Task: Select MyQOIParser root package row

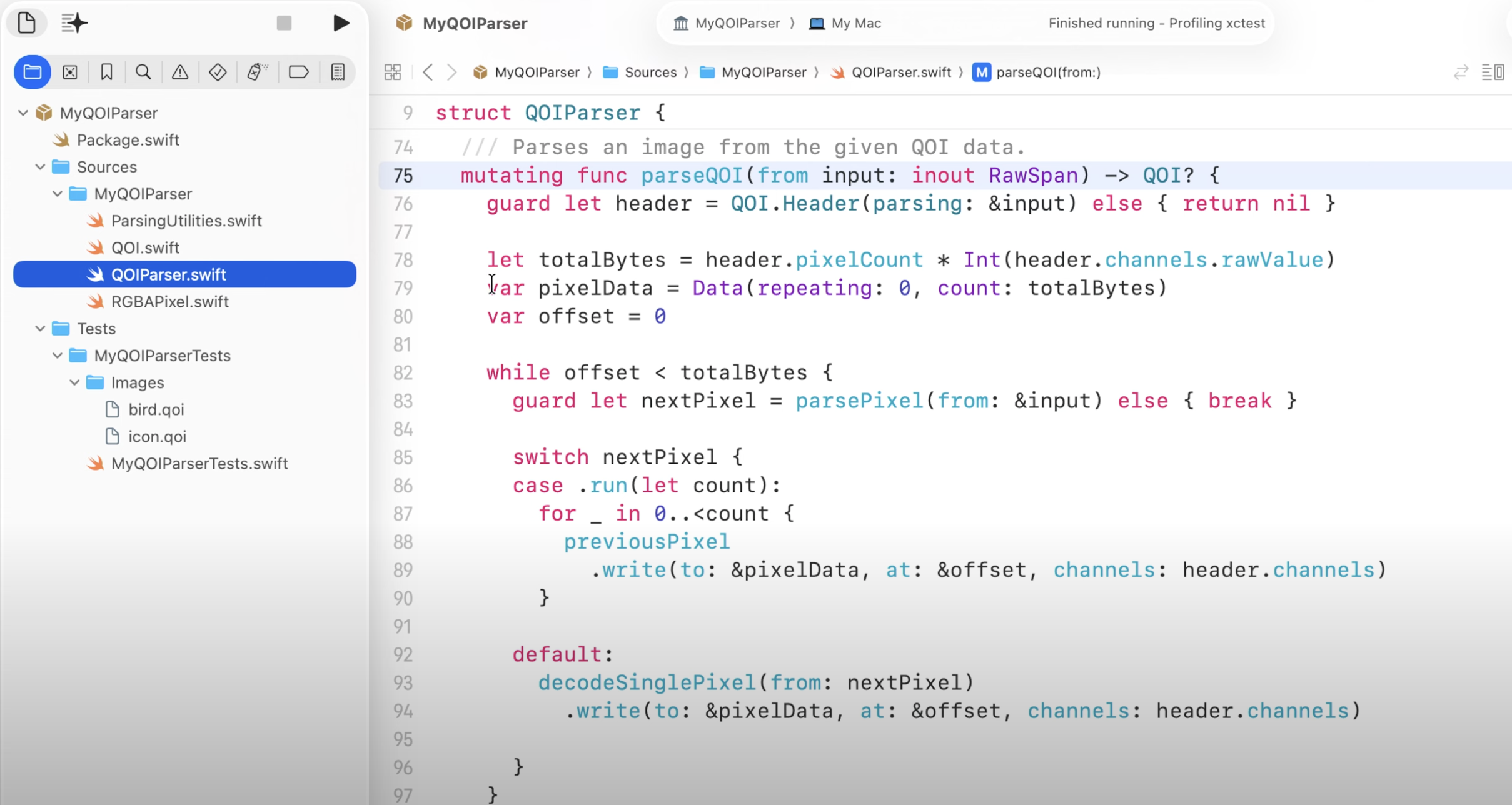Action: [184, 112]
